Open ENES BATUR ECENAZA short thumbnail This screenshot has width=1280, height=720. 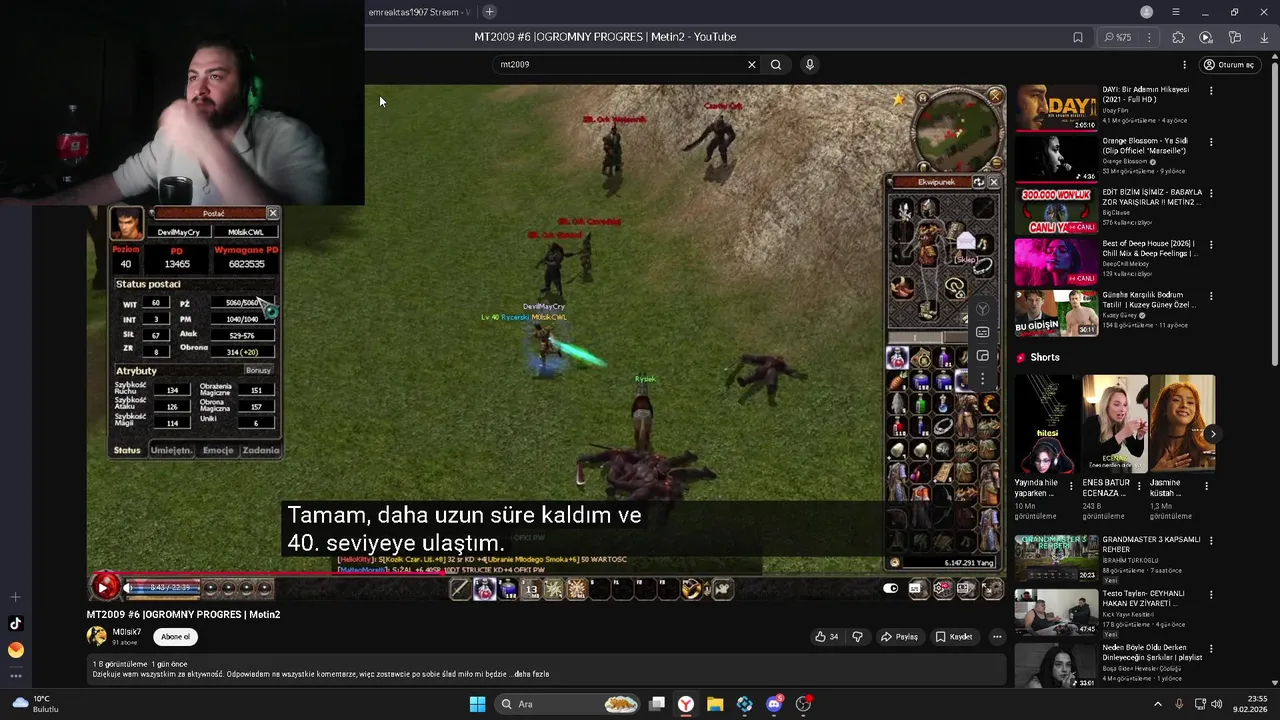1115,423
